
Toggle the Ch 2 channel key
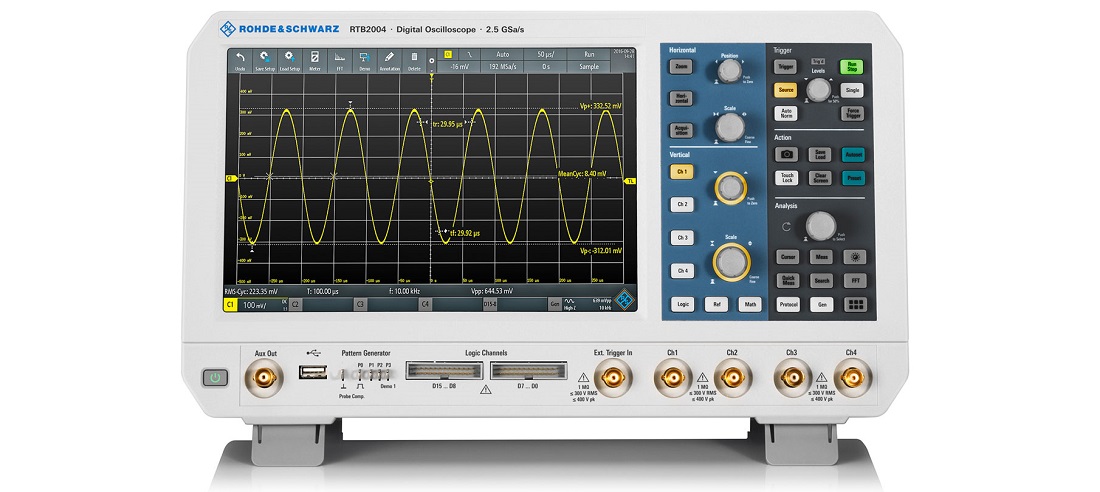point(681,205)
